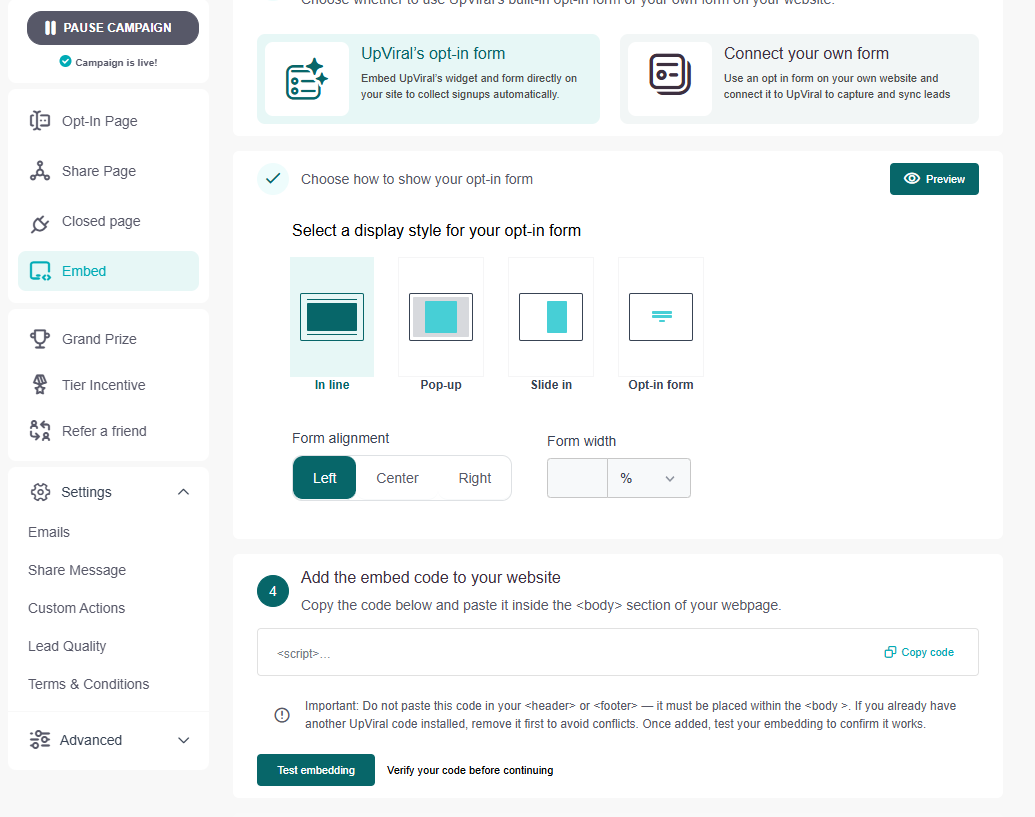1035x817 pixels.
Task: Click the green check icon next to Campaign is live
Action: pyautogui.click(x=65, y=61)
